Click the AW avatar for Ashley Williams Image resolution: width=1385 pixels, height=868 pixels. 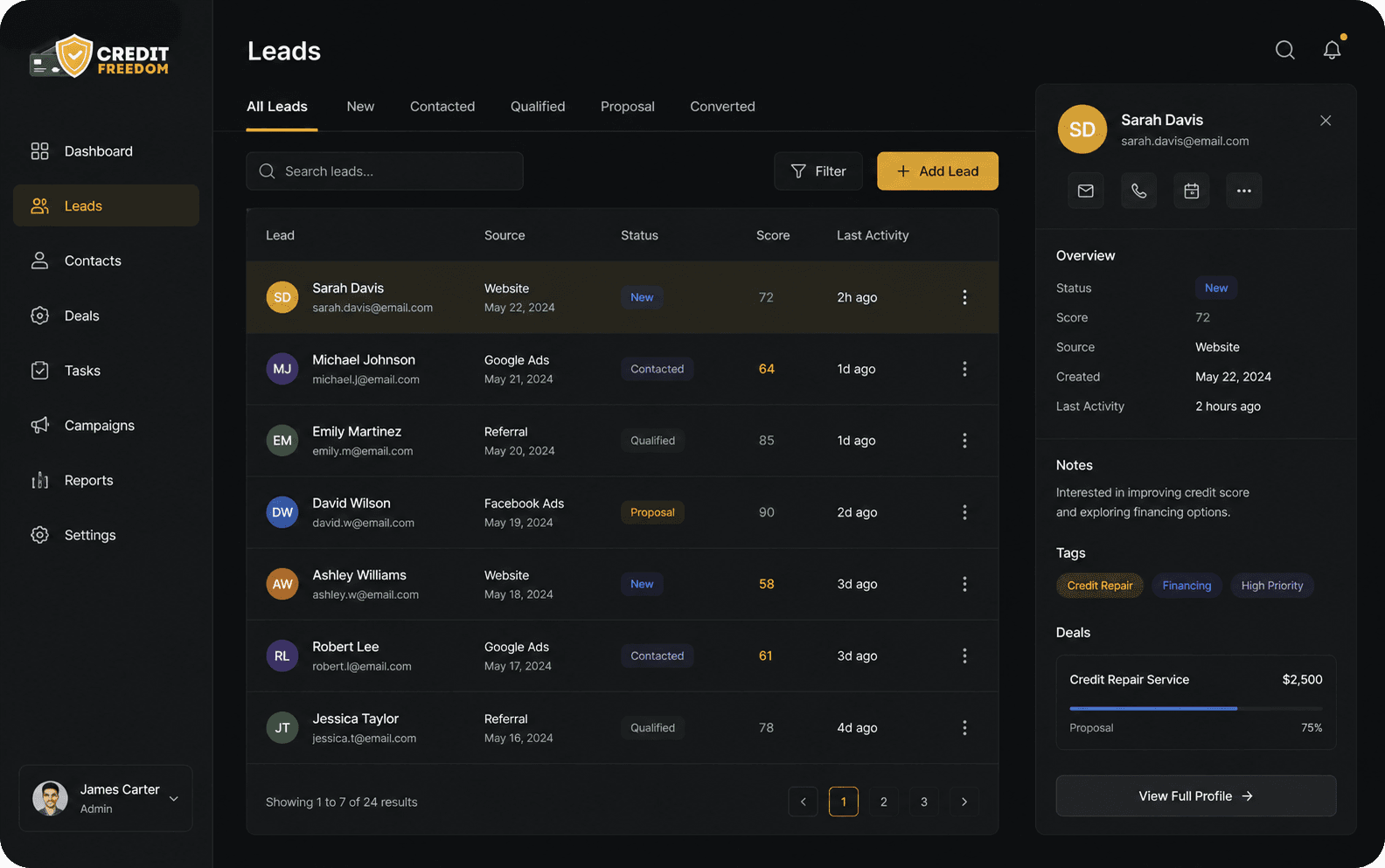pyautogui.click(x=282, y=584)
